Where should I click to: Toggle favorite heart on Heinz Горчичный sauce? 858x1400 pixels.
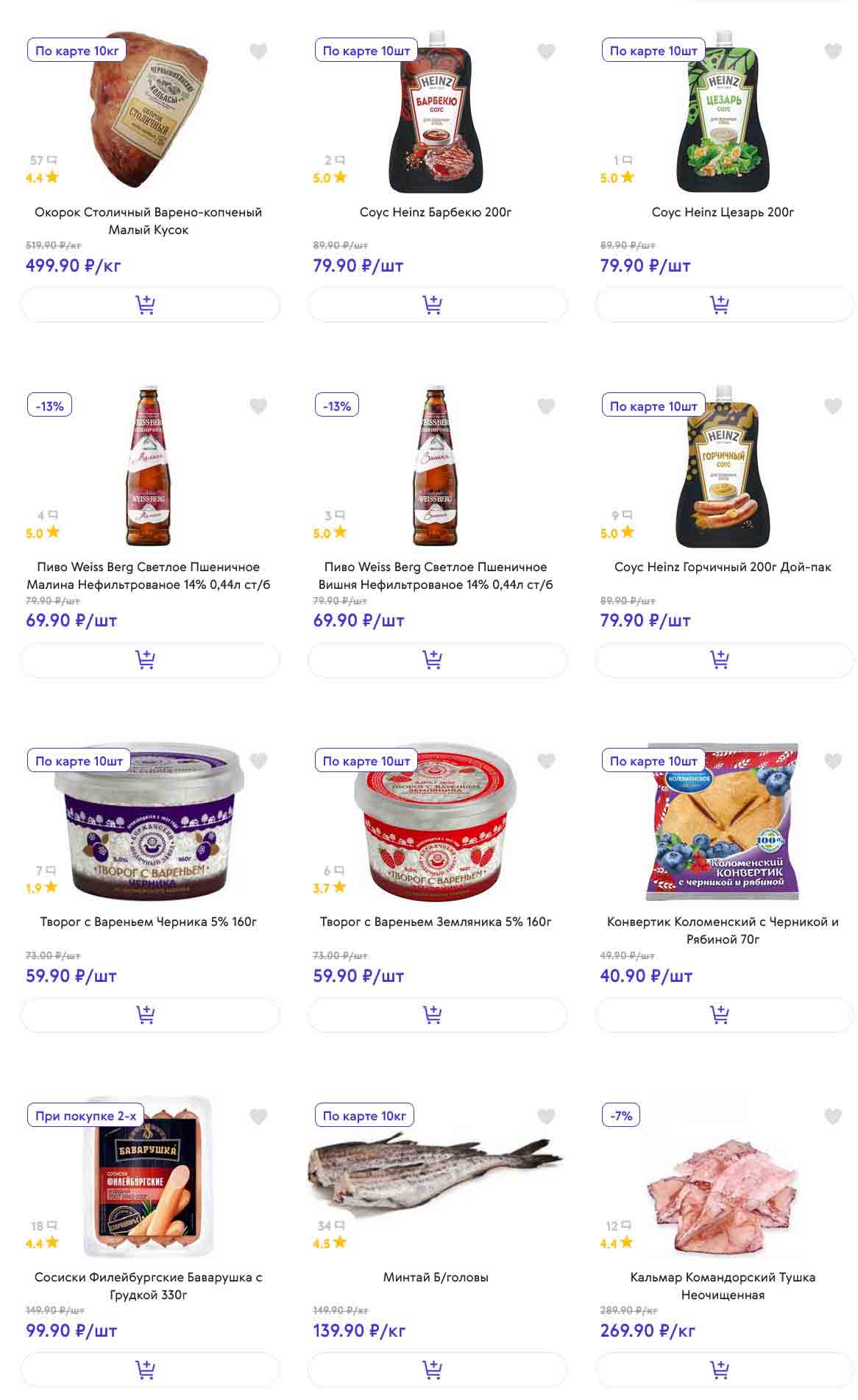tap(833, 406)
